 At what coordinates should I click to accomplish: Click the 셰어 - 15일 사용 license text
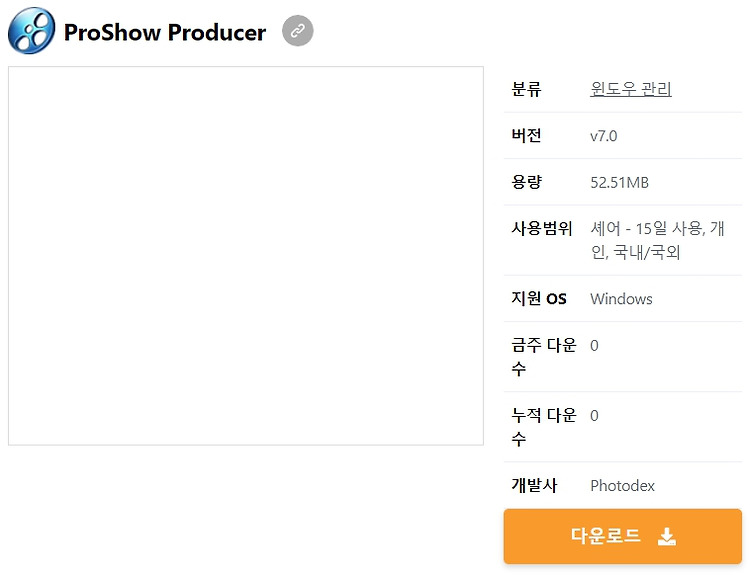[648, 228]
